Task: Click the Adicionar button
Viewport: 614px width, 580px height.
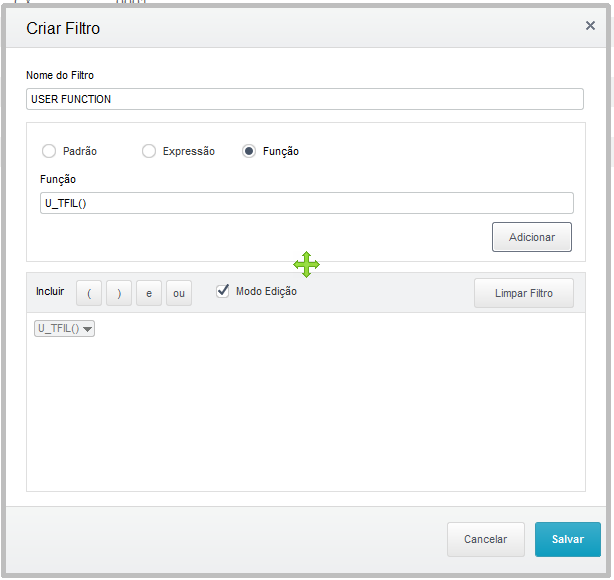Action: (x=532, y=237)
